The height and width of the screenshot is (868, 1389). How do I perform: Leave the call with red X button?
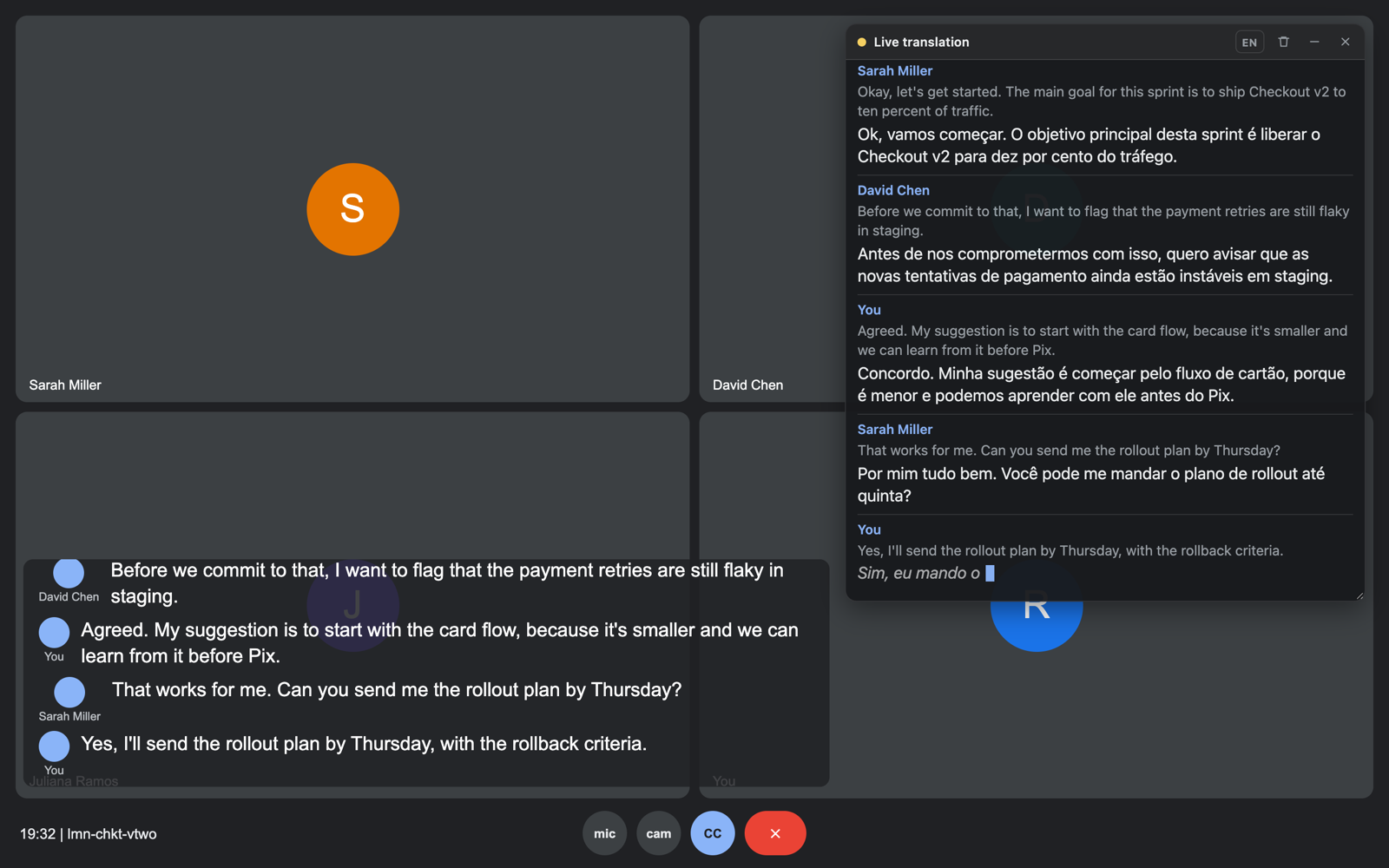pos(775,833)
